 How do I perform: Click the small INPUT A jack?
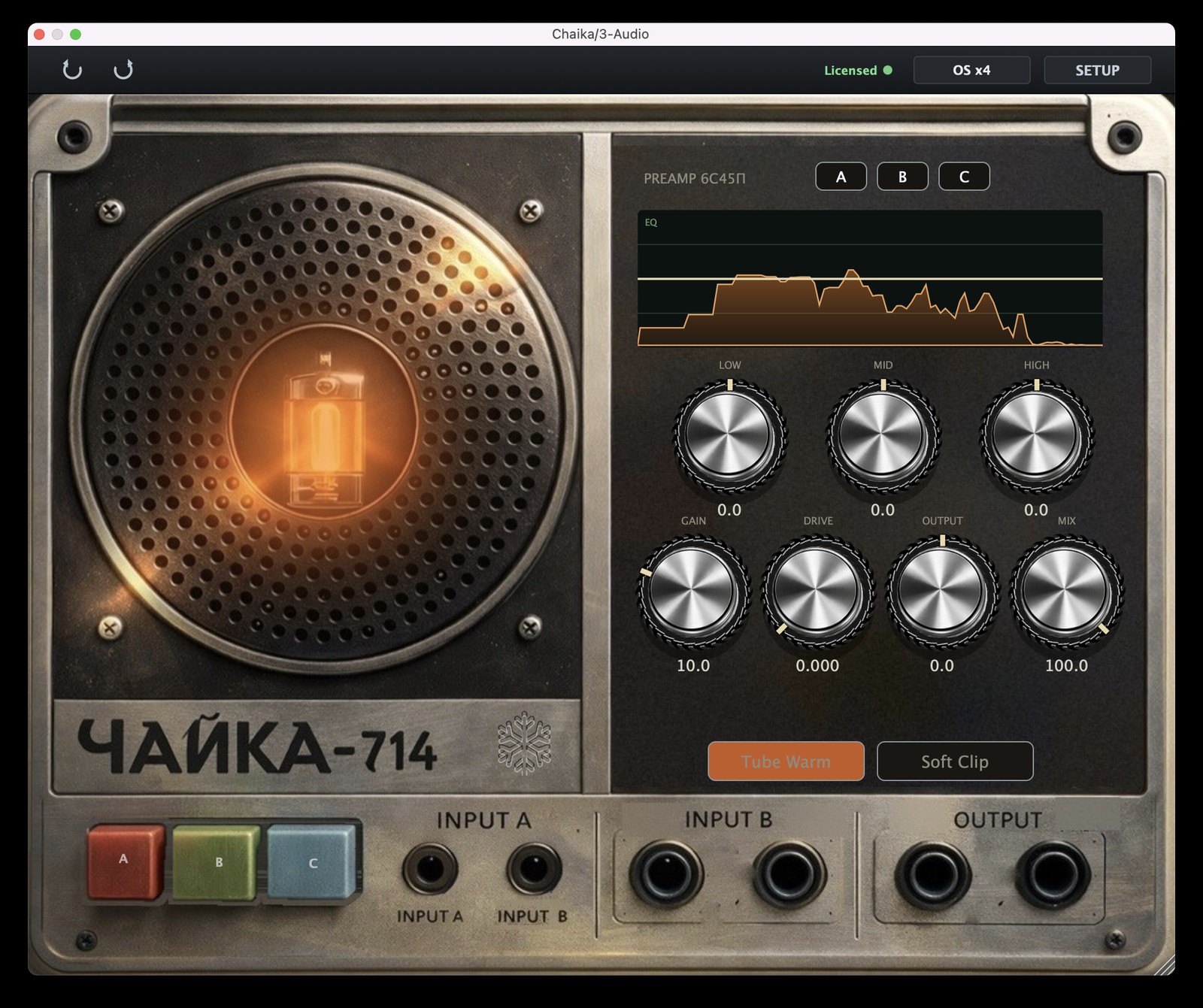click(x=430, y=869)
